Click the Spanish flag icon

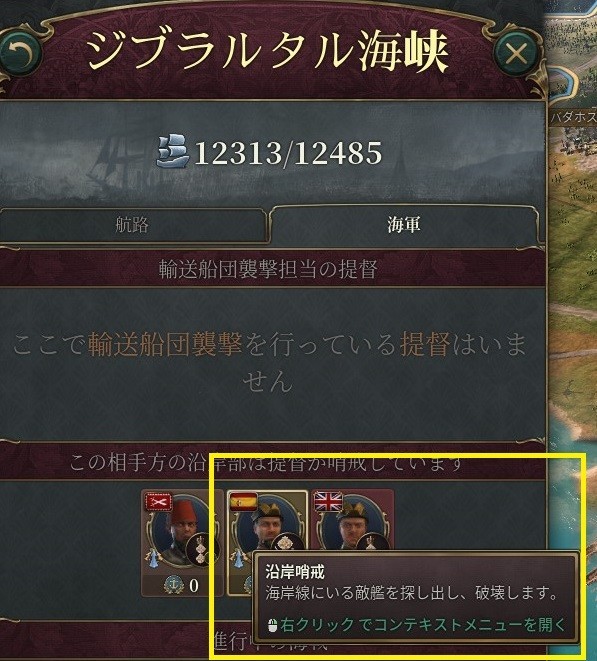[x=244, y=502]
